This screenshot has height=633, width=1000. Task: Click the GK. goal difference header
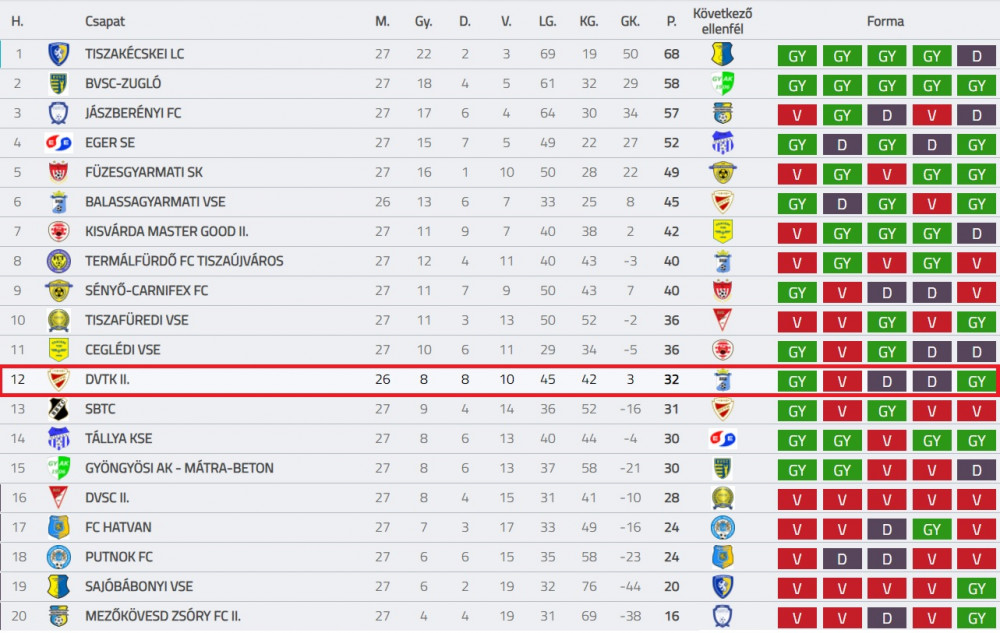[630, 21]
